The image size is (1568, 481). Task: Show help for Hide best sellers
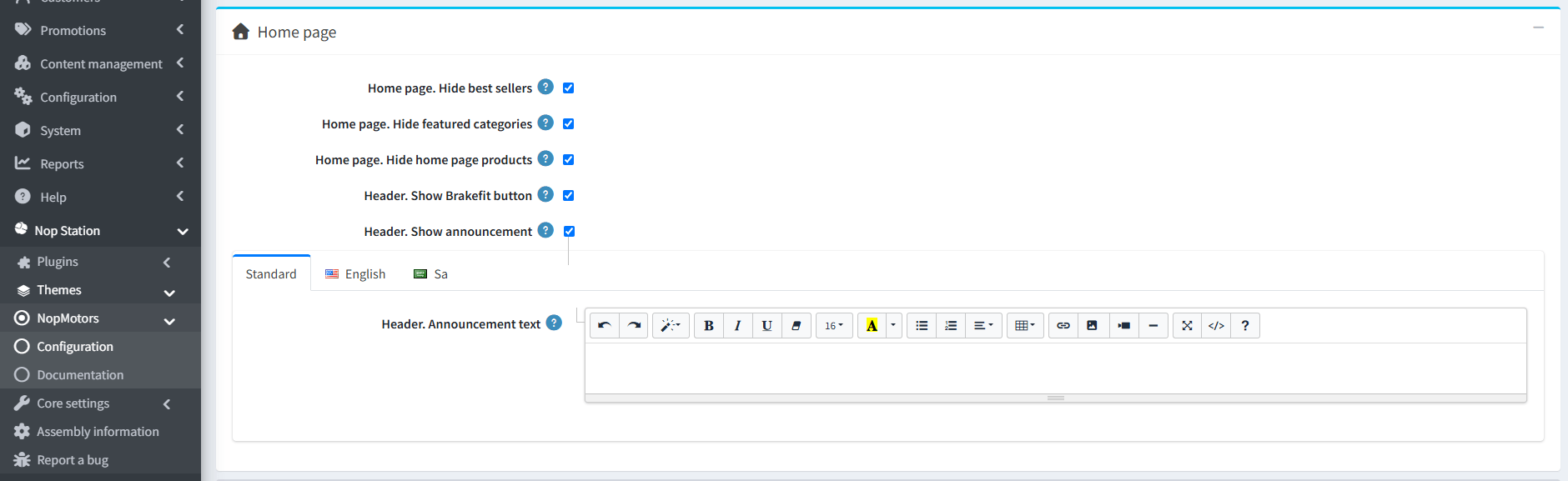point(545,87)
